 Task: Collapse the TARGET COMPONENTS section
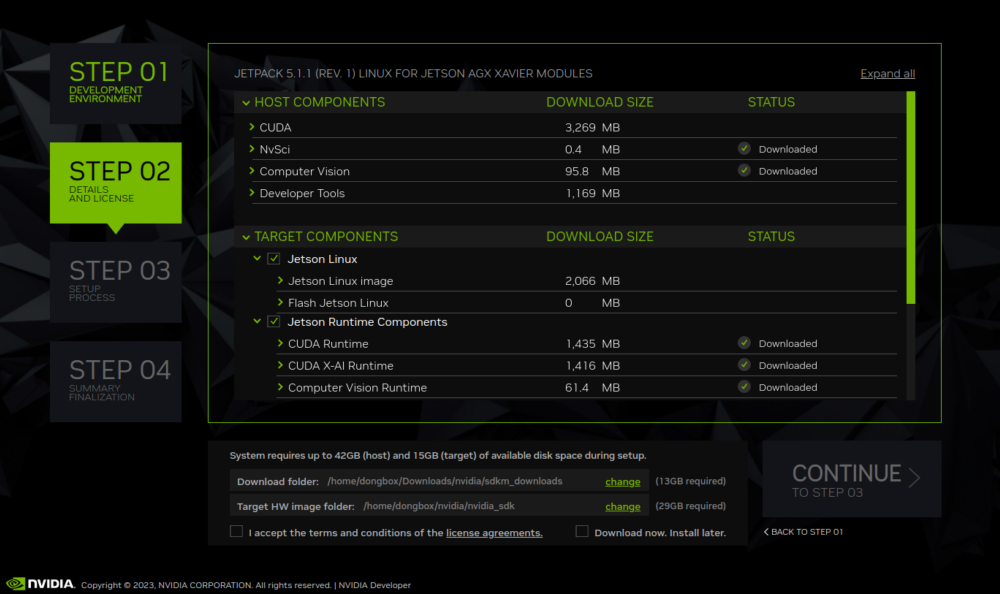point(245,236)
